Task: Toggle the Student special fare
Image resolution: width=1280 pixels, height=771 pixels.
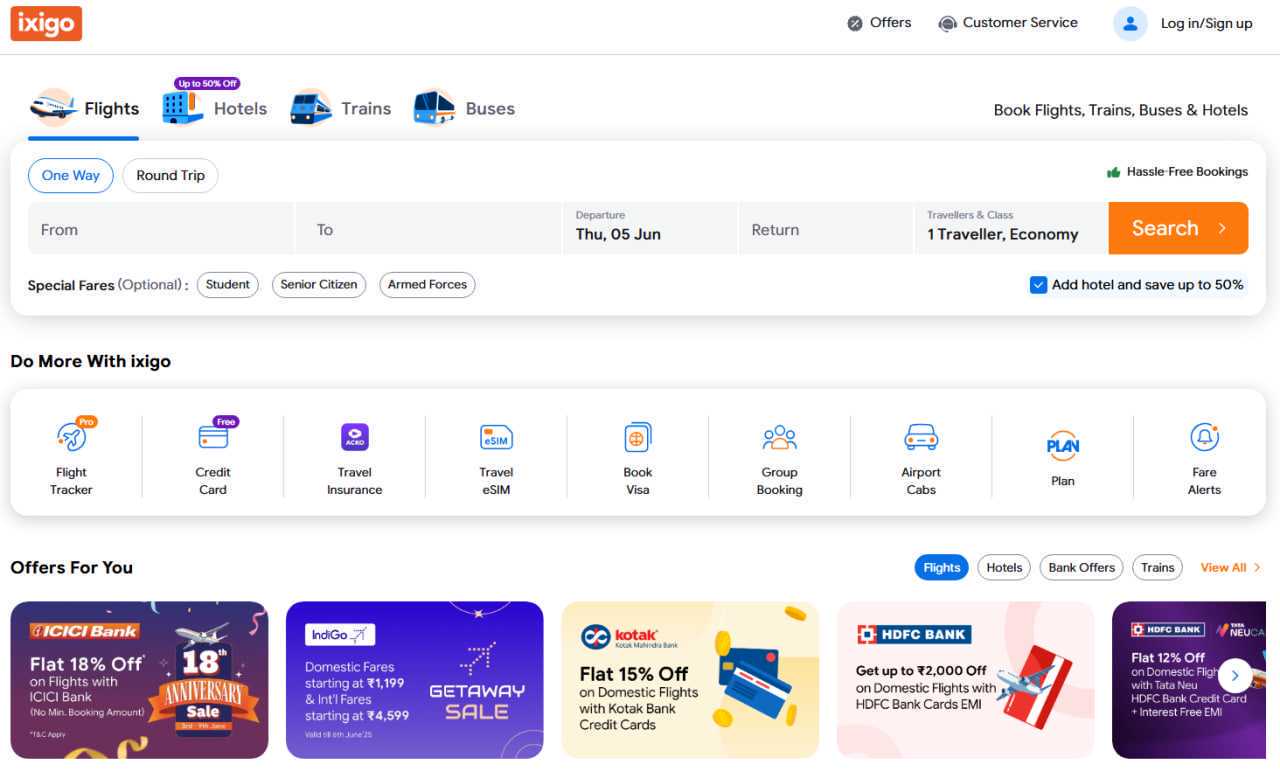Action: pyautogui.click(x=228, y=285)
